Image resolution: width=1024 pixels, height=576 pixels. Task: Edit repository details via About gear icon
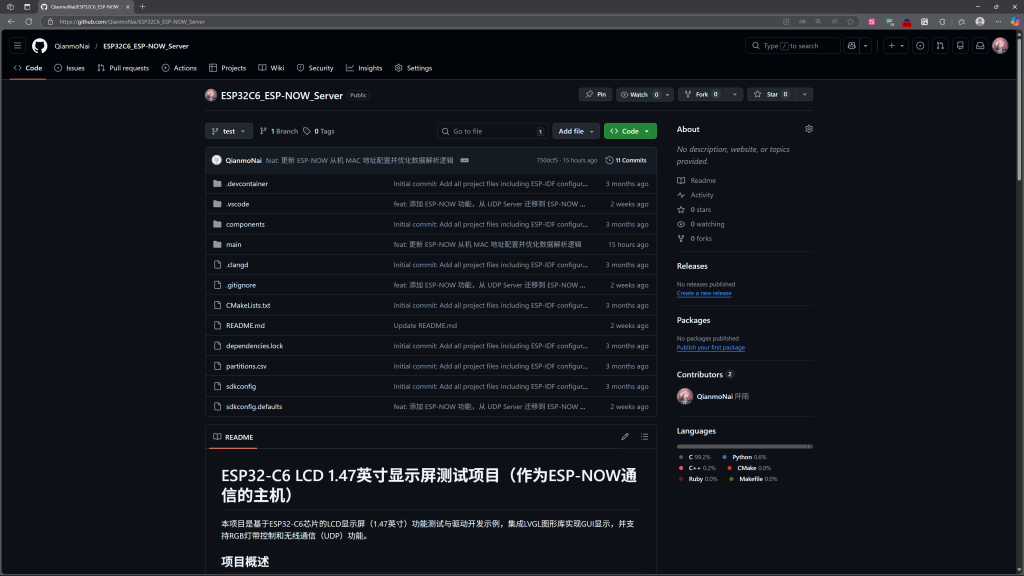[x=808, y=129]
